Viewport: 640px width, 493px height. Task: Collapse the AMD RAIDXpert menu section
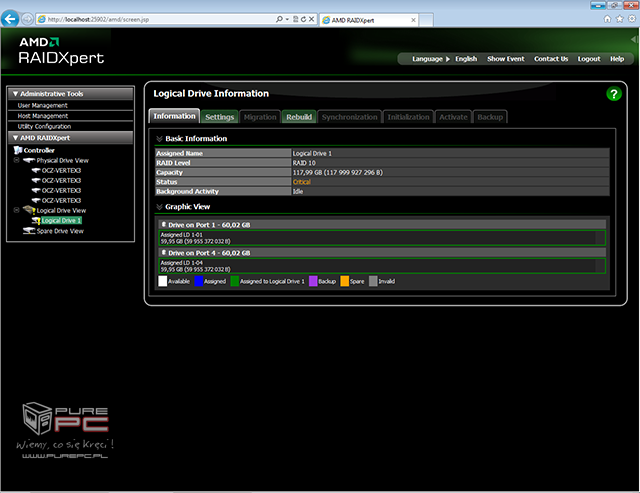[x=15, y=138]
